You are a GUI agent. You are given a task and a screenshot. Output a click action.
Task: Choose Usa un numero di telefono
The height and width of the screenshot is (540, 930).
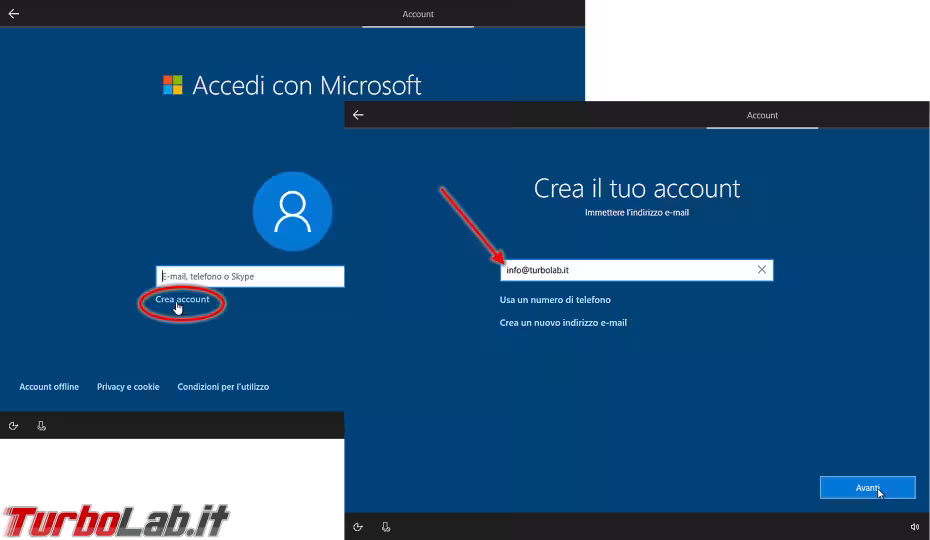[x=555, y=300]
